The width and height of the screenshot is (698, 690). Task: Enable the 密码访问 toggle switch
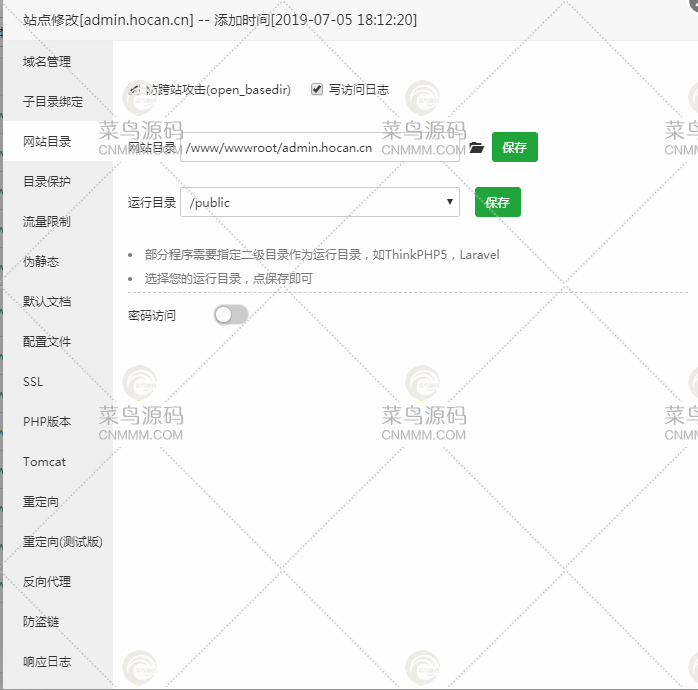coord(231,315)
